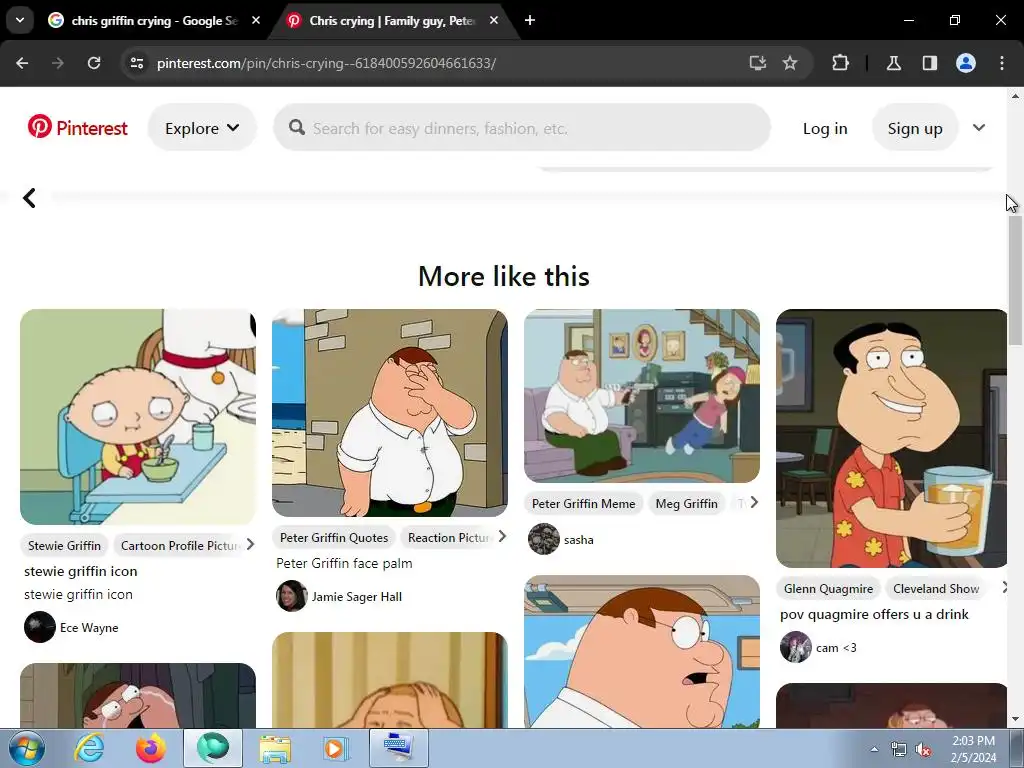1024x768 pixels.
Task: Open the sasha profile name
Action: point(579,539)
